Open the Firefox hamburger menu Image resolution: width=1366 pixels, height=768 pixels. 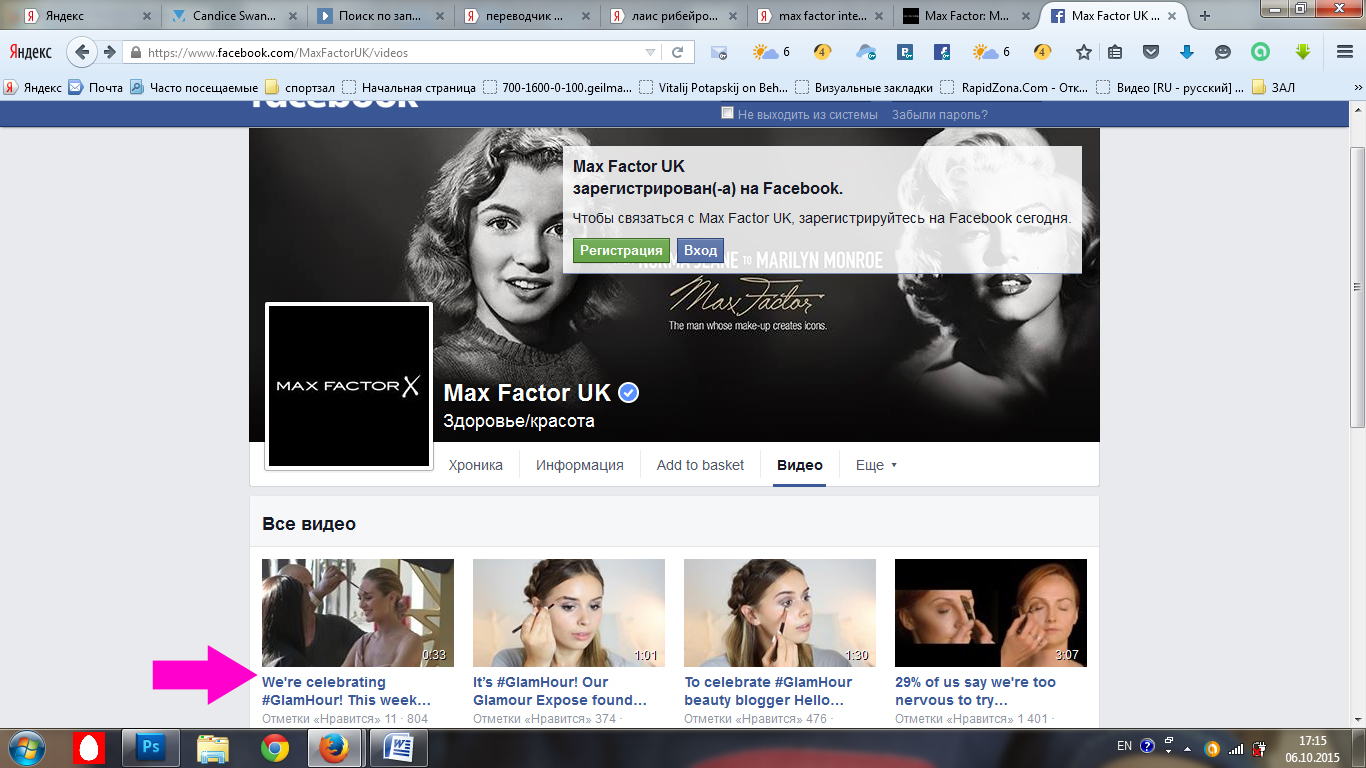pos(1345,52)
